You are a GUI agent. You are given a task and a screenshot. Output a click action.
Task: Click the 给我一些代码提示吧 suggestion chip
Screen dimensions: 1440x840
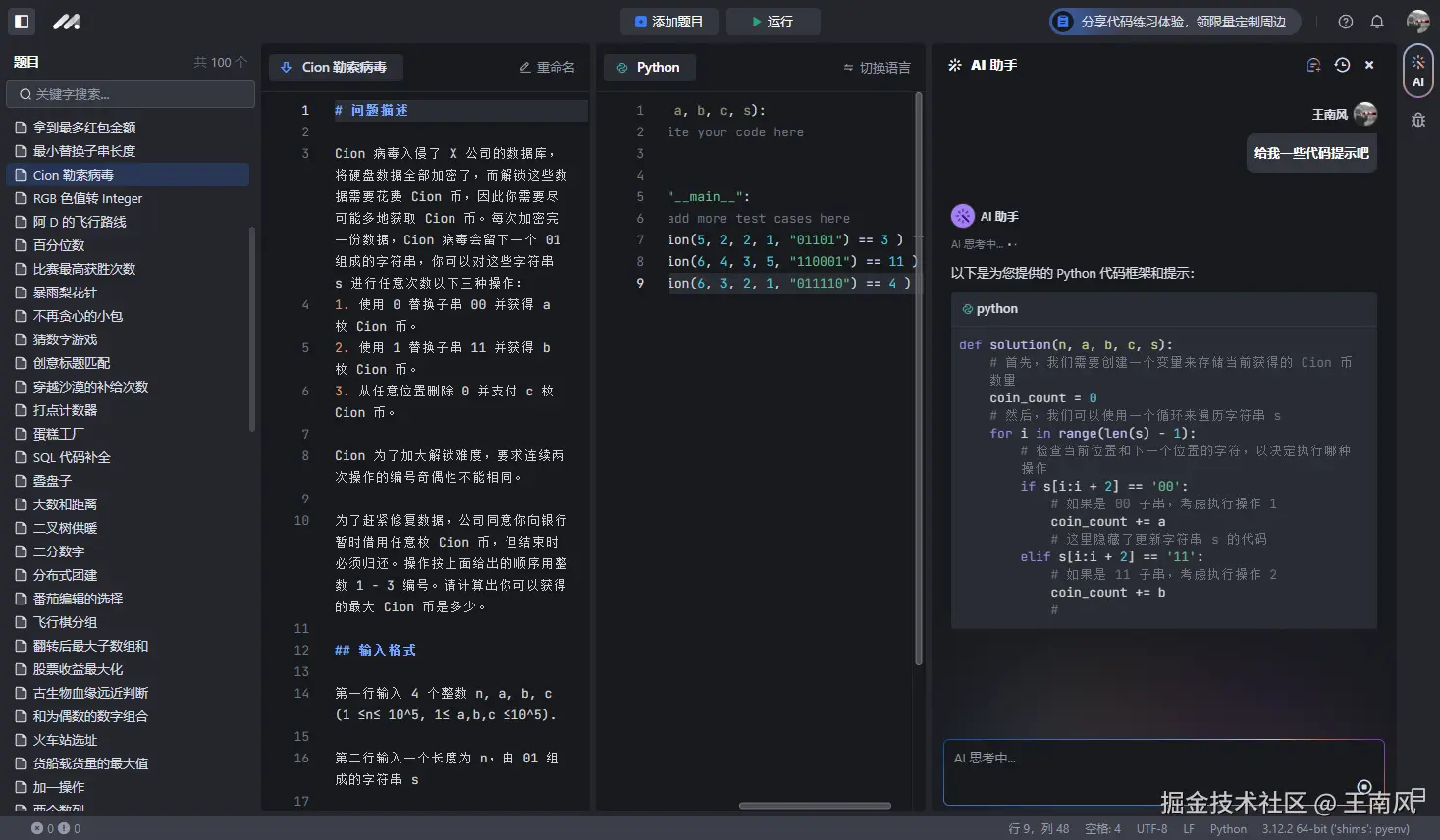point(1311,153)
